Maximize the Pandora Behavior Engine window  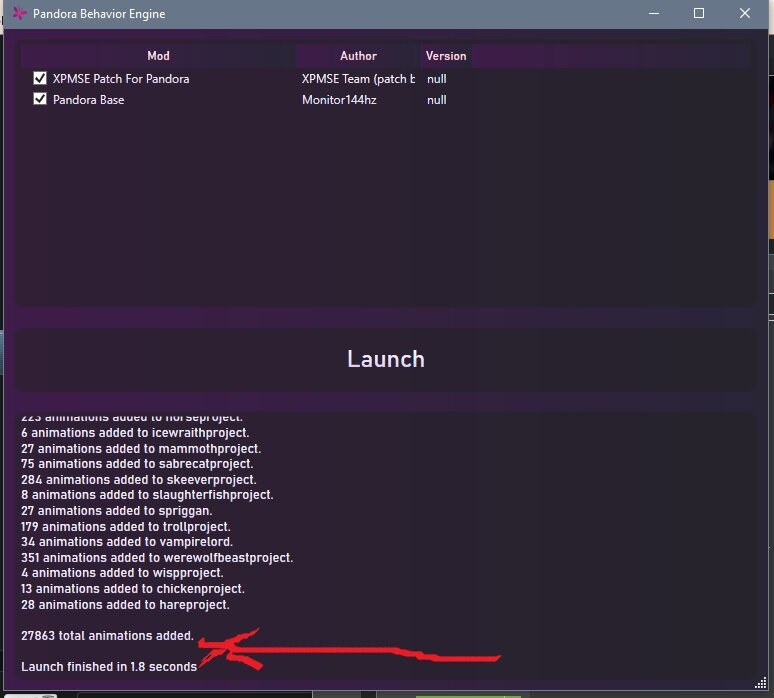click(699, 13)
